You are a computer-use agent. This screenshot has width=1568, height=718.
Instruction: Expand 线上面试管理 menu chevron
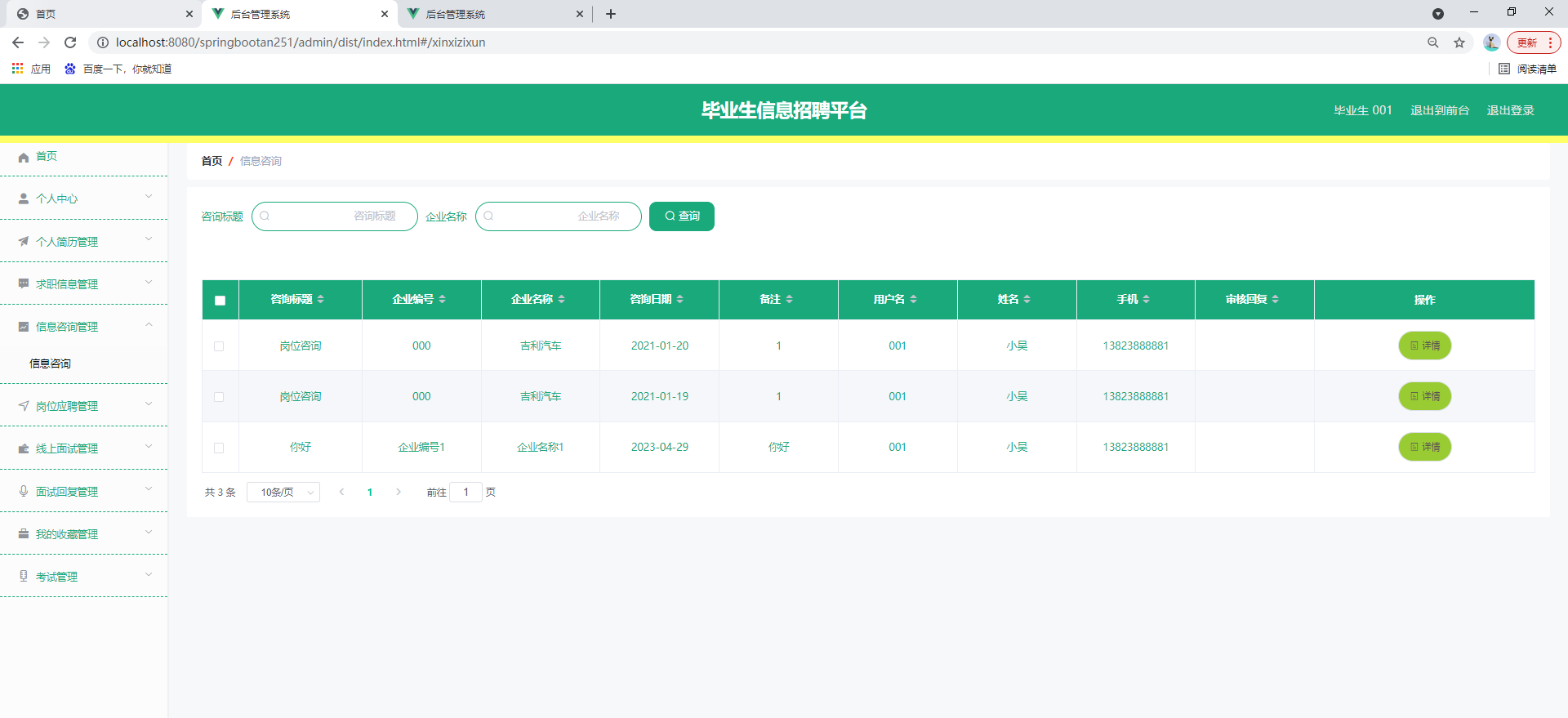(x=149, y=447)
